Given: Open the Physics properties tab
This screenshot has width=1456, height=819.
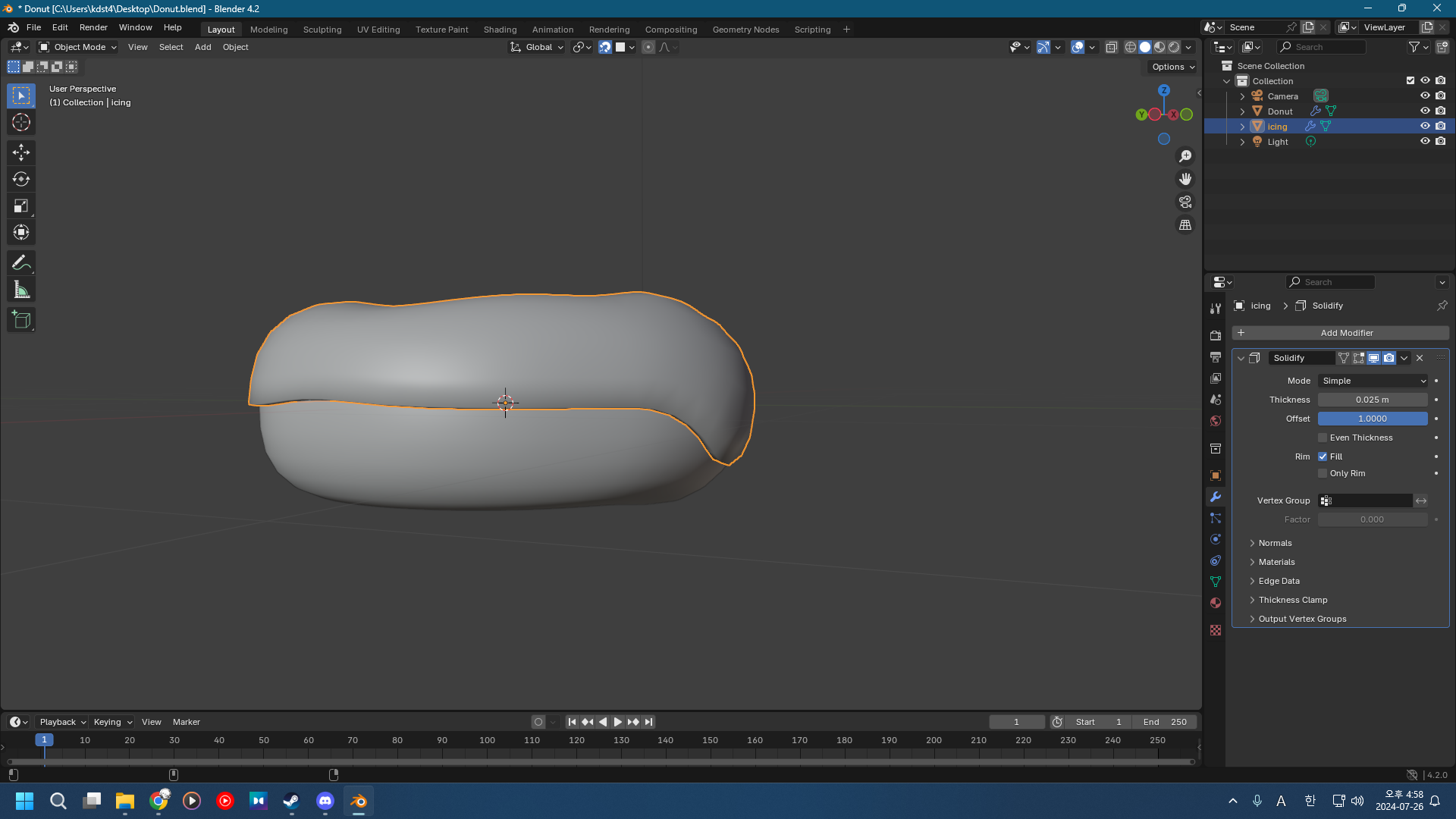Looking at the screenshot, I should point(1216,539).
